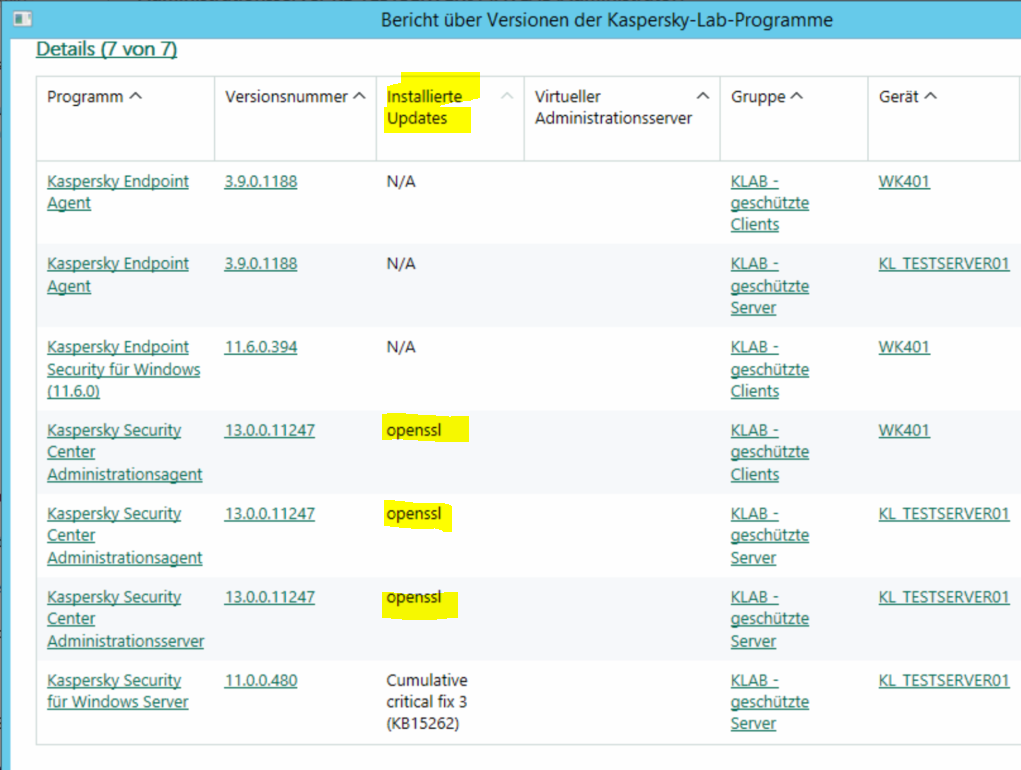
Task: Sort by Gerät column arrow
Action: click(930, 96)
